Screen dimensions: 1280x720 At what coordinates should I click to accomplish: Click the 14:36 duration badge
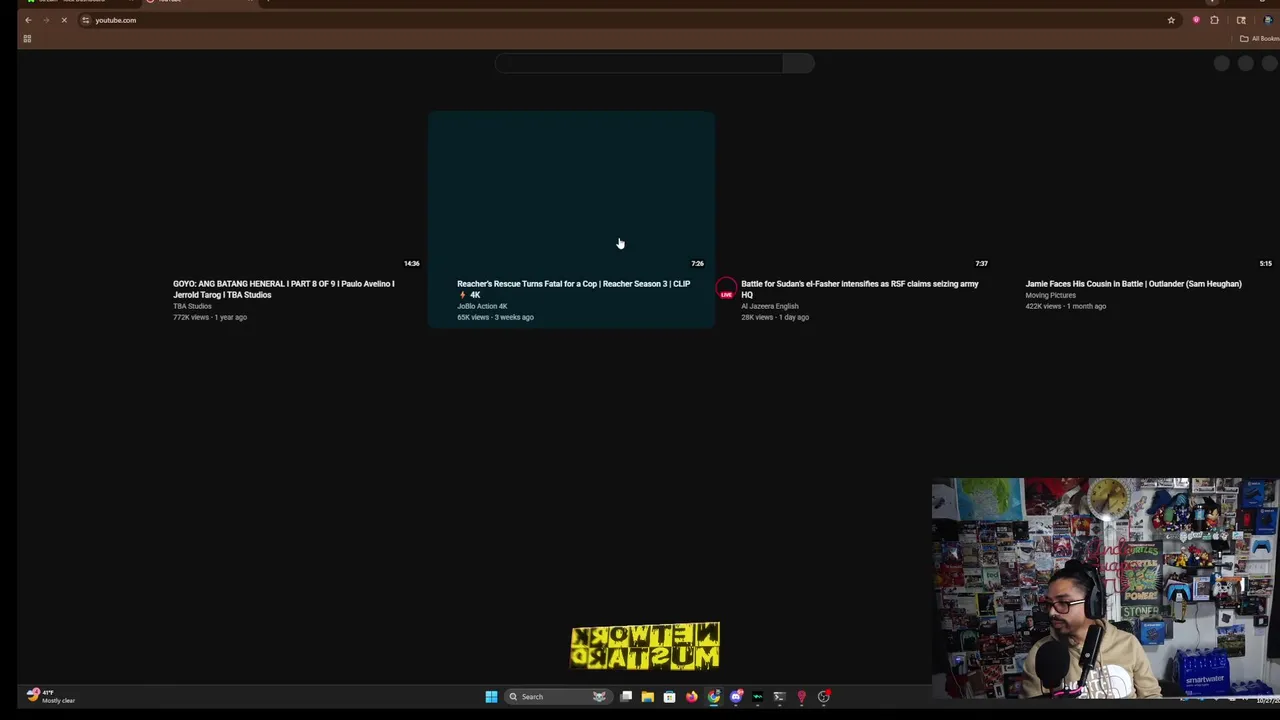(412, 263)
